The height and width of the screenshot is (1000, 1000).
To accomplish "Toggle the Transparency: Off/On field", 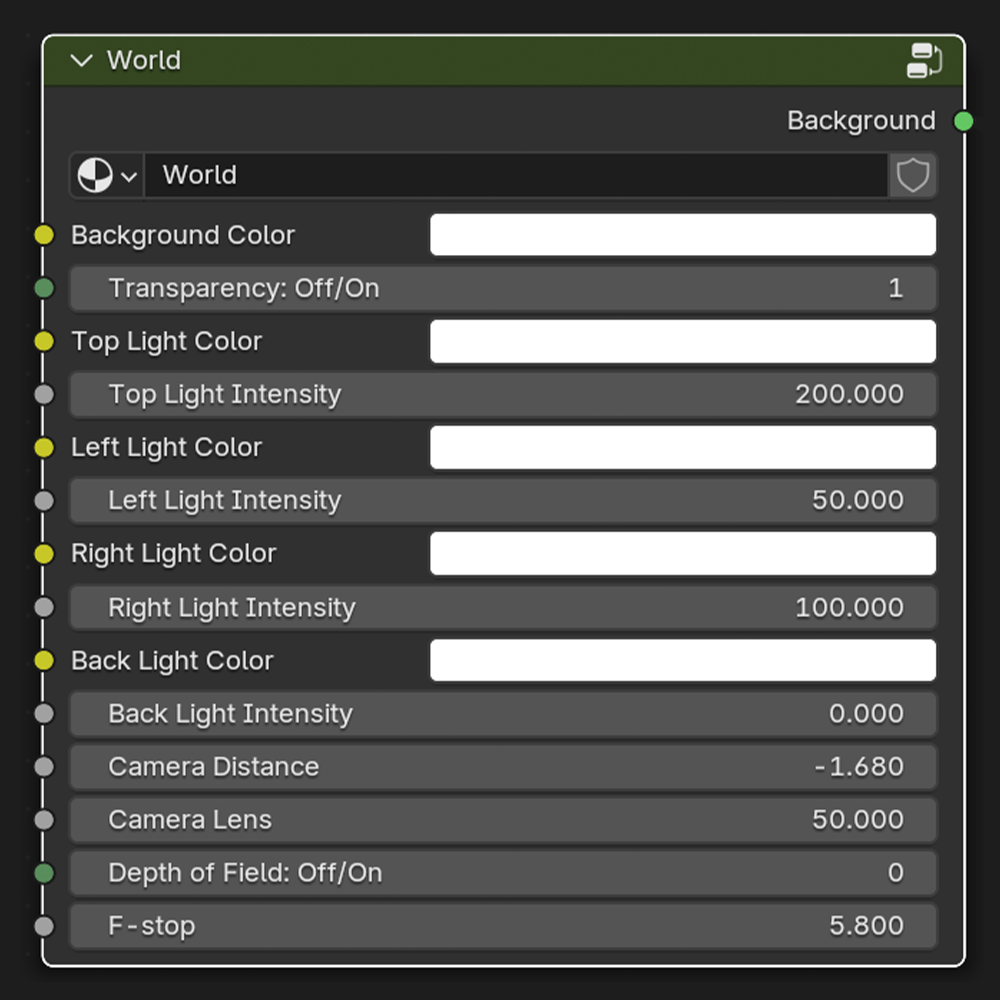I will tap(503, 289).
